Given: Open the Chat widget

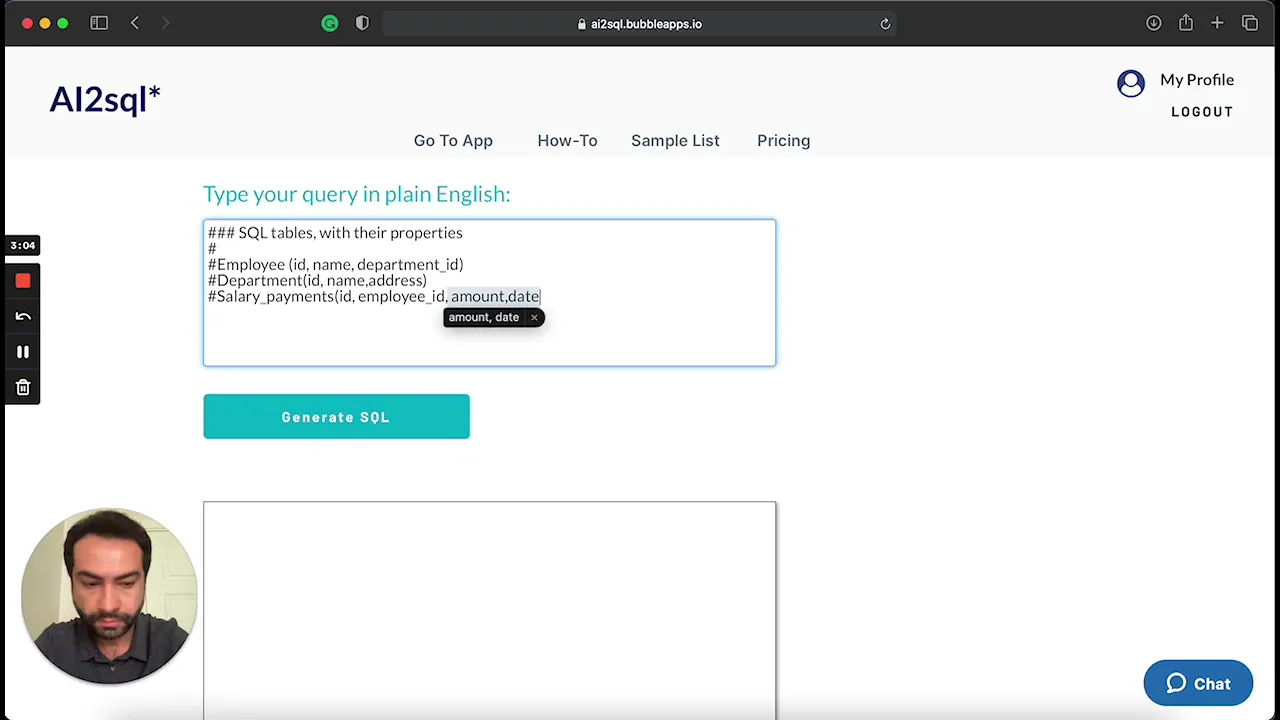Looking at the screenshot, I should pyautogui.click(x=1198, y=684).
